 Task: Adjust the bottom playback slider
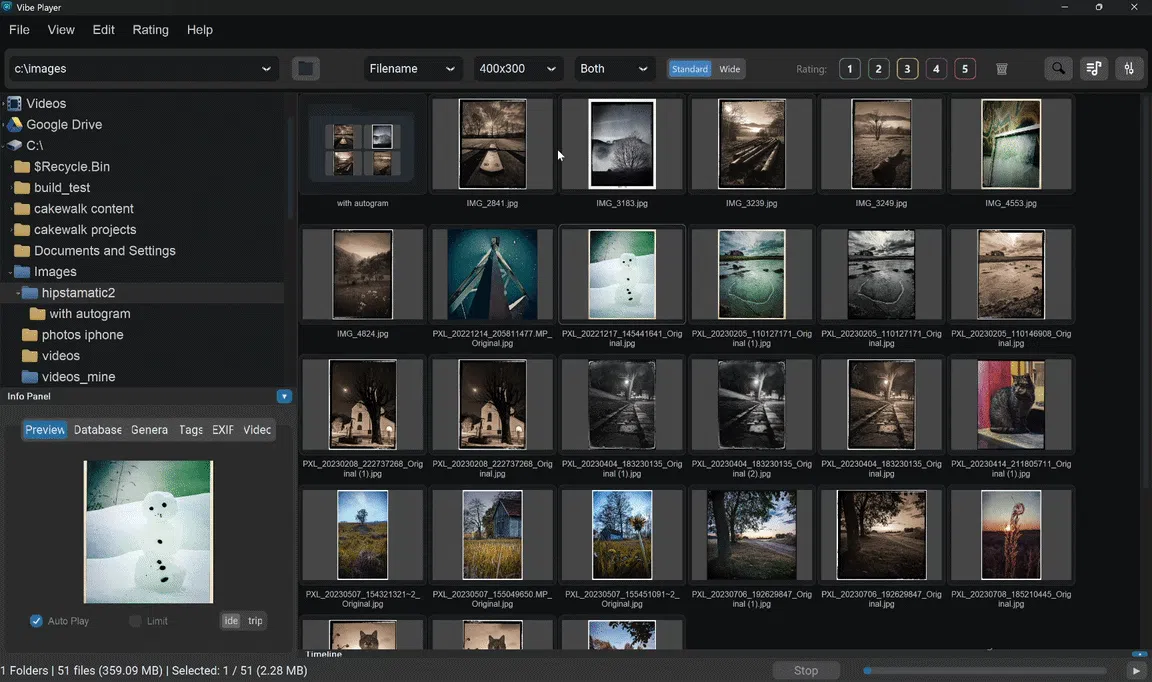(x=985, y=670)
